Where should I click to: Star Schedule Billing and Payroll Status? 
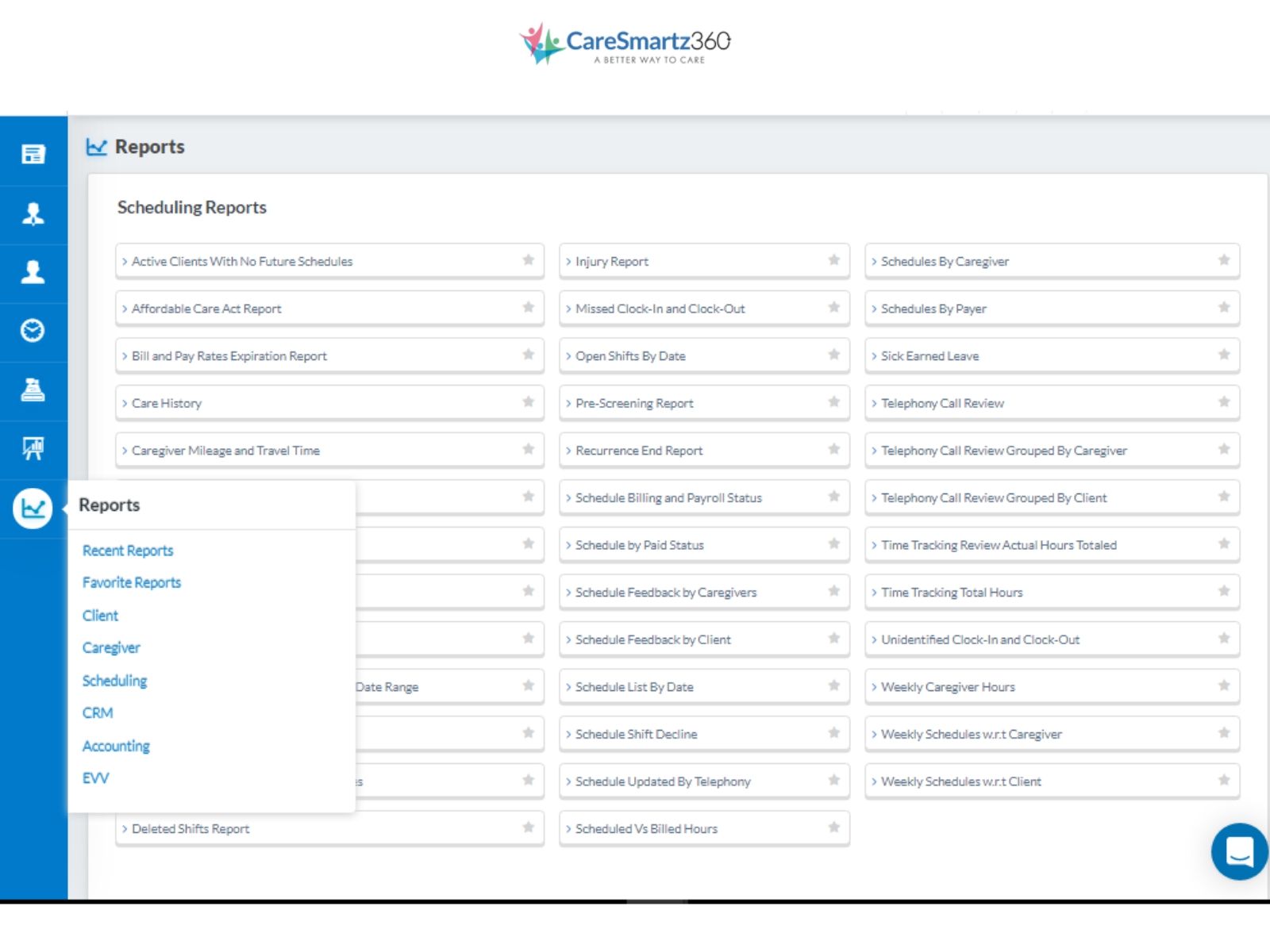(834, 497)
